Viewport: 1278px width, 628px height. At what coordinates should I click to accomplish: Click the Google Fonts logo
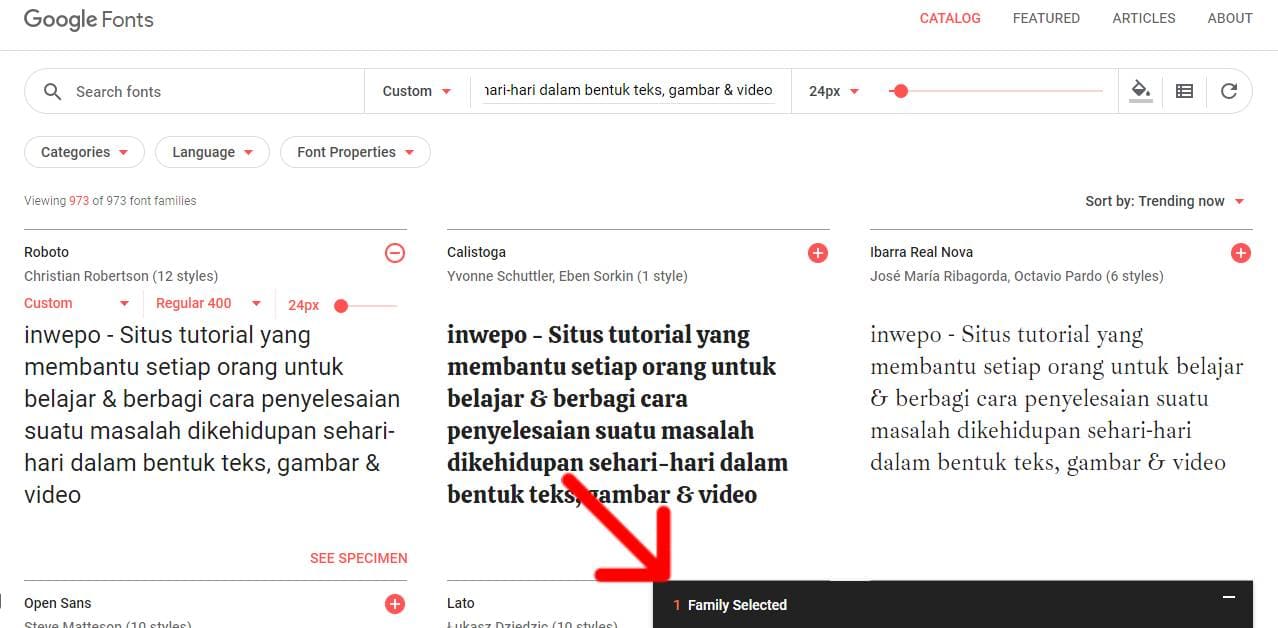[x=88, y=19]
